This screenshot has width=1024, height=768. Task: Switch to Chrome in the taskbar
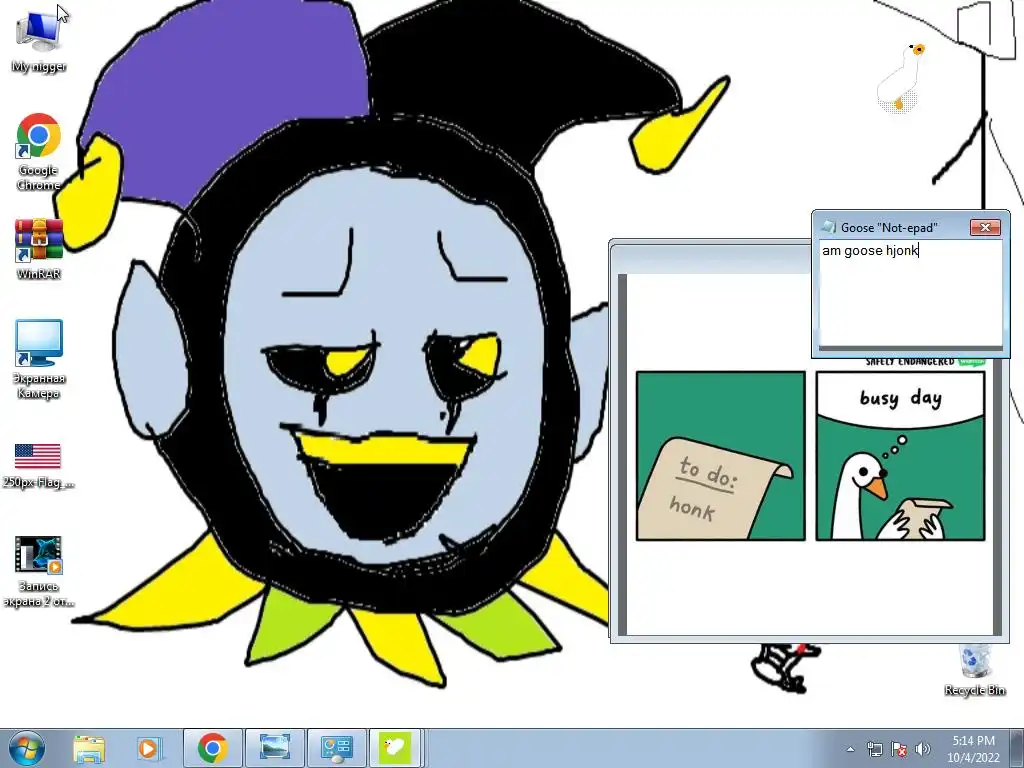[x=213, y=748]
